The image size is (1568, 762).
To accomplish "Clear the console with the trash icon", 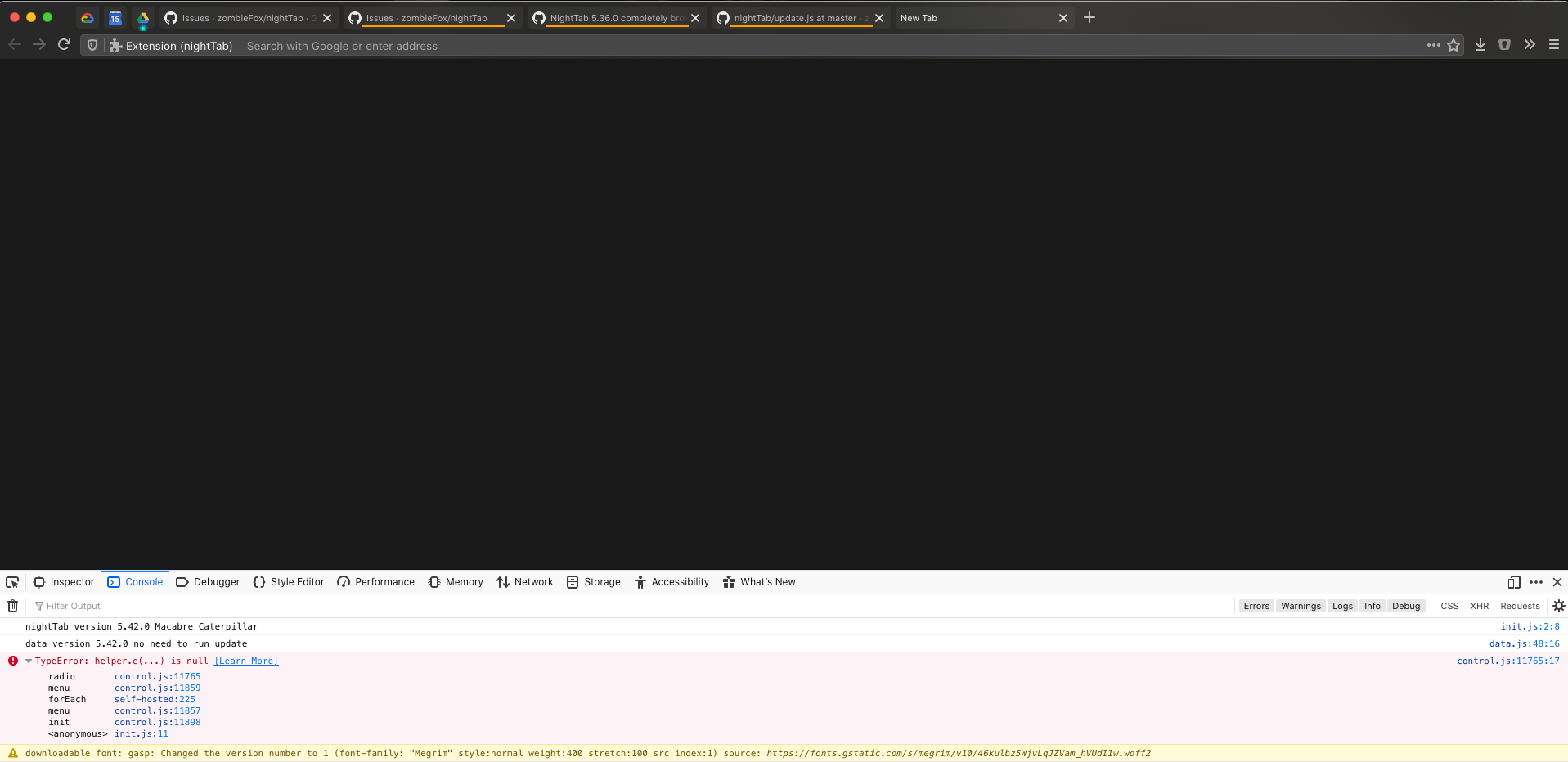I will 13,606.
